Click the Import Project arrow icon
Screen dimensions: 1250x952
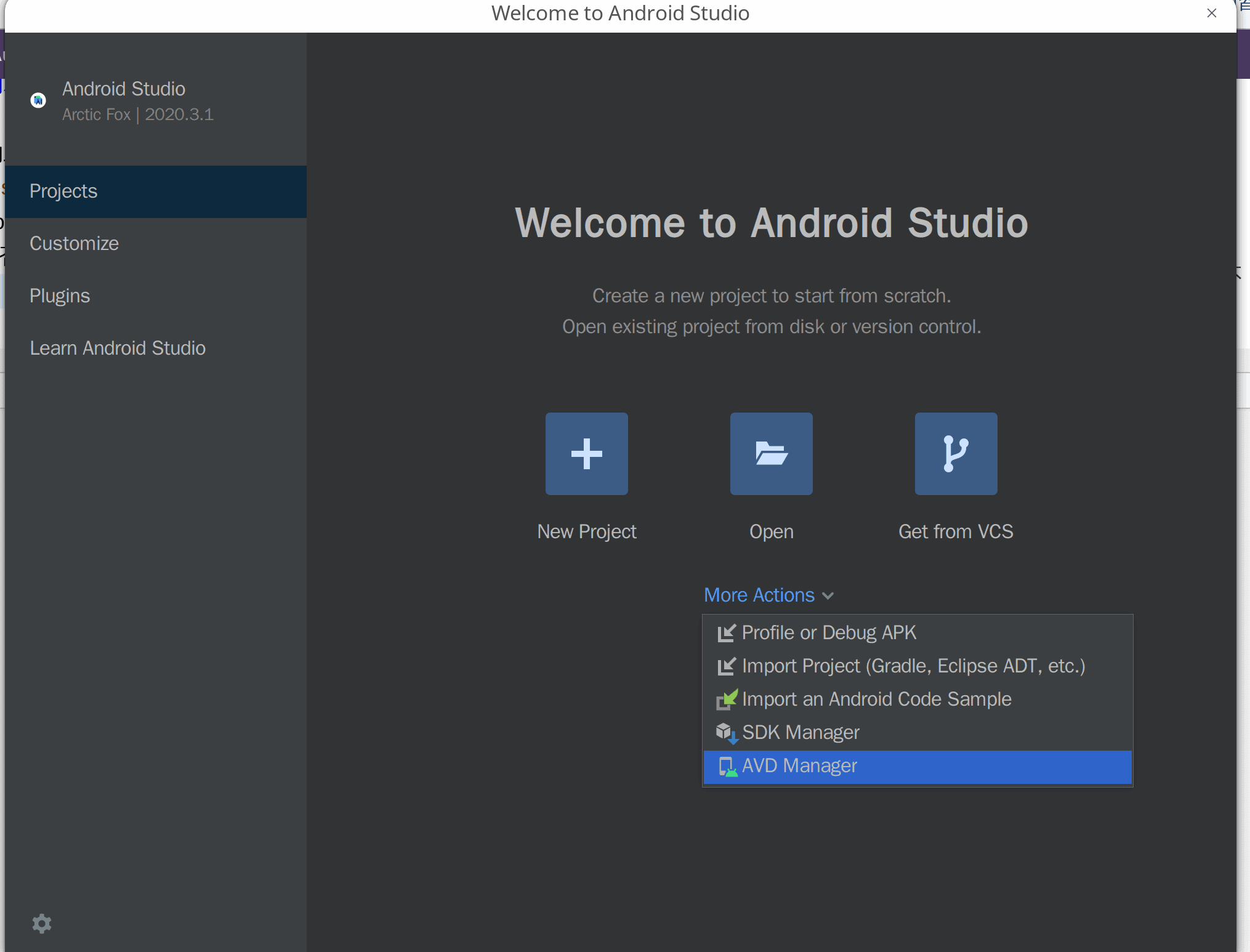pyautogui.click(x=727, y=666)
